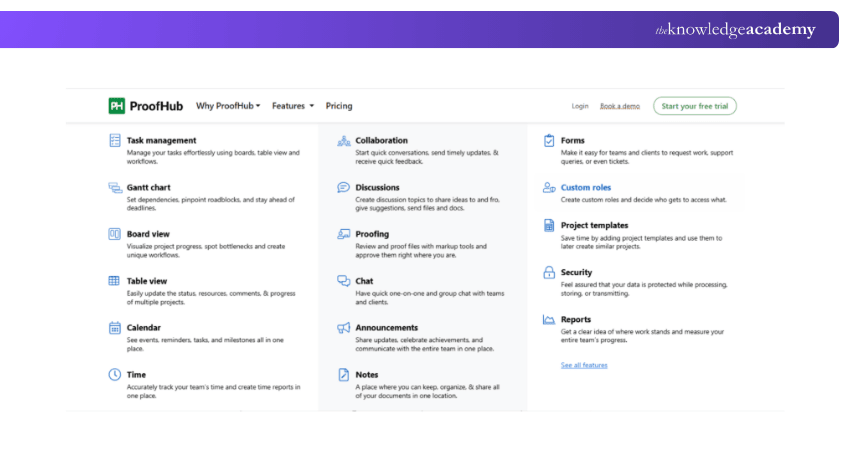Click the Project templates document icon
Screen dimensions: 850x450
pos(549,226)
